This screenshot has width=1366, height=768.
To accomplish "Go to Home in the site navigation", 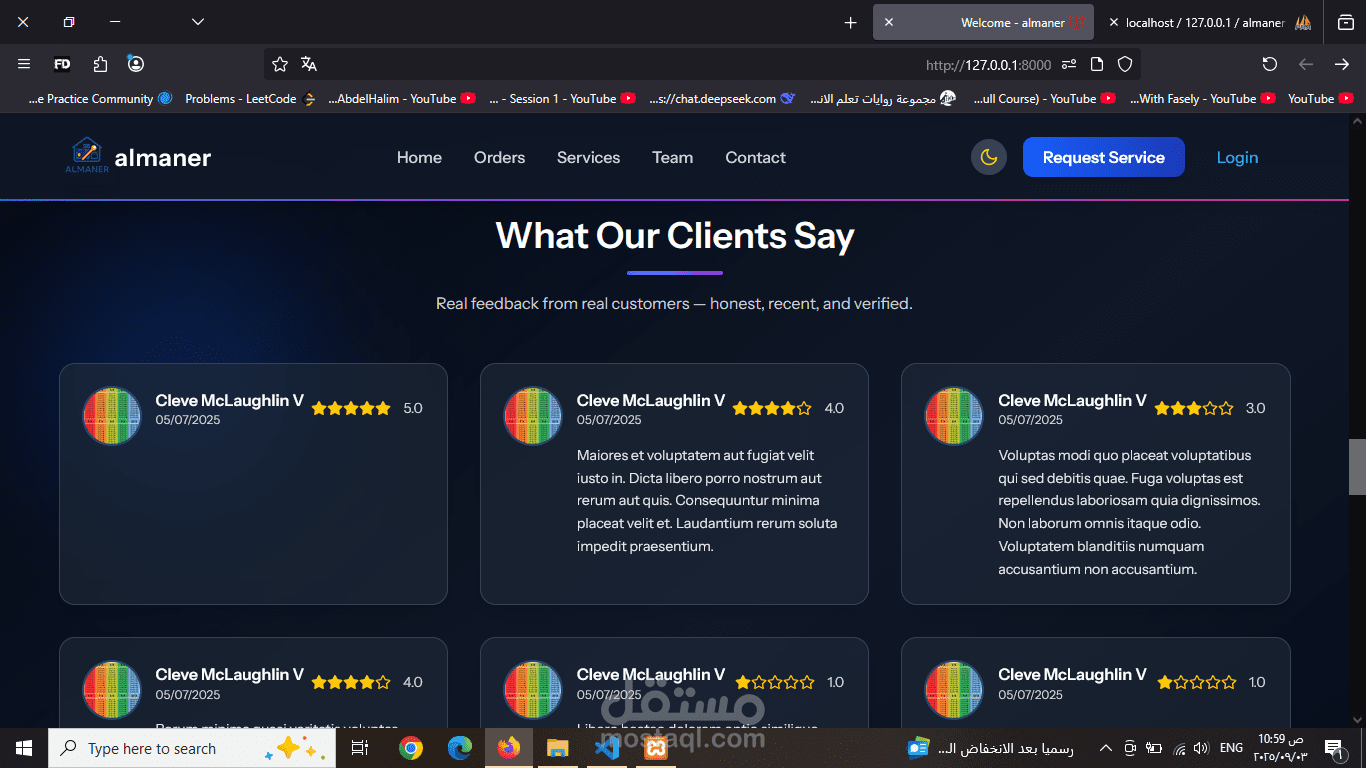I will point(419,158).
